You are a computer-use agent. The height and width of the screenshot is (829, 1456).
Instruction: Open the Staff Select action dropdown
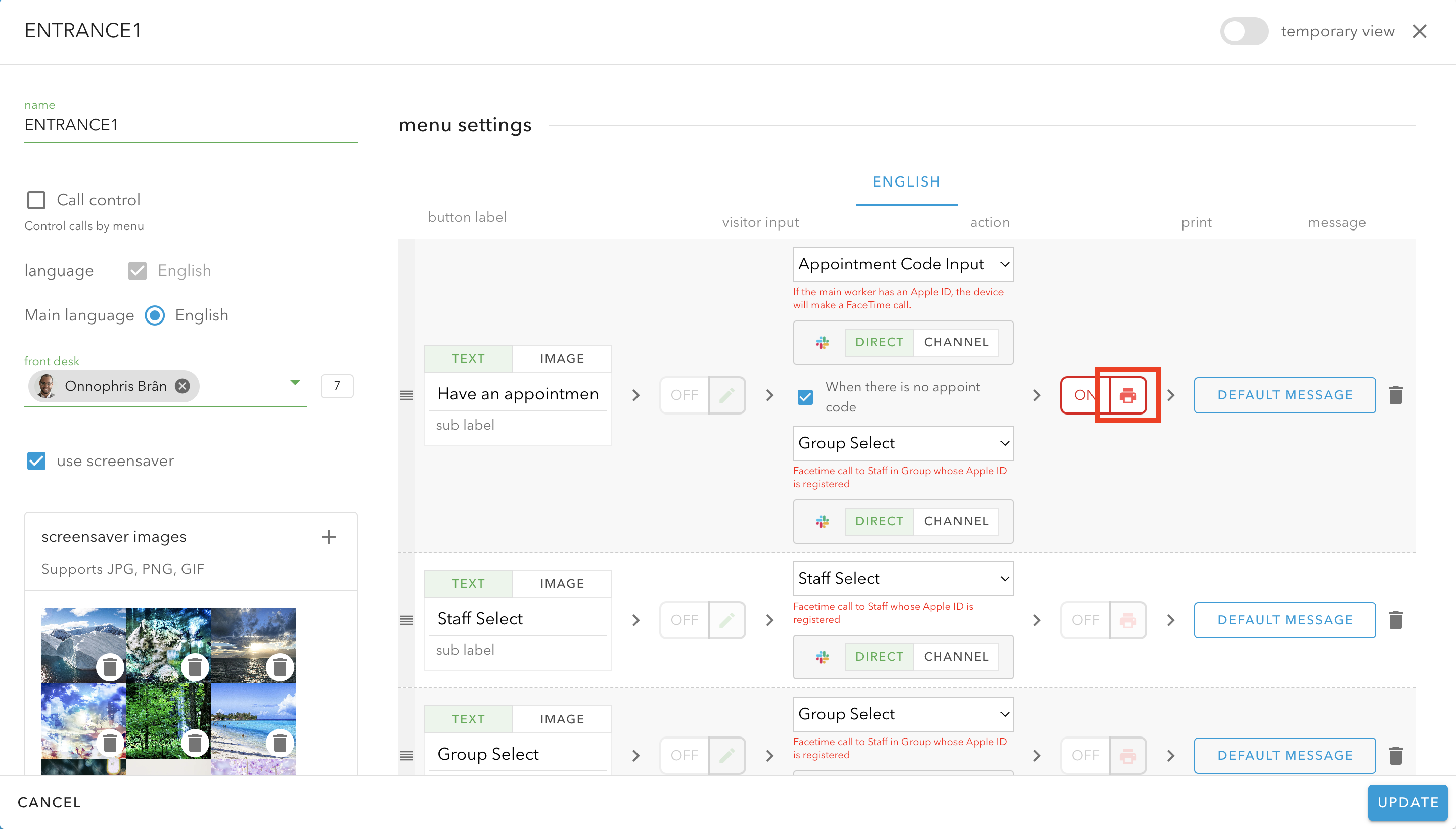pos(902,578)
